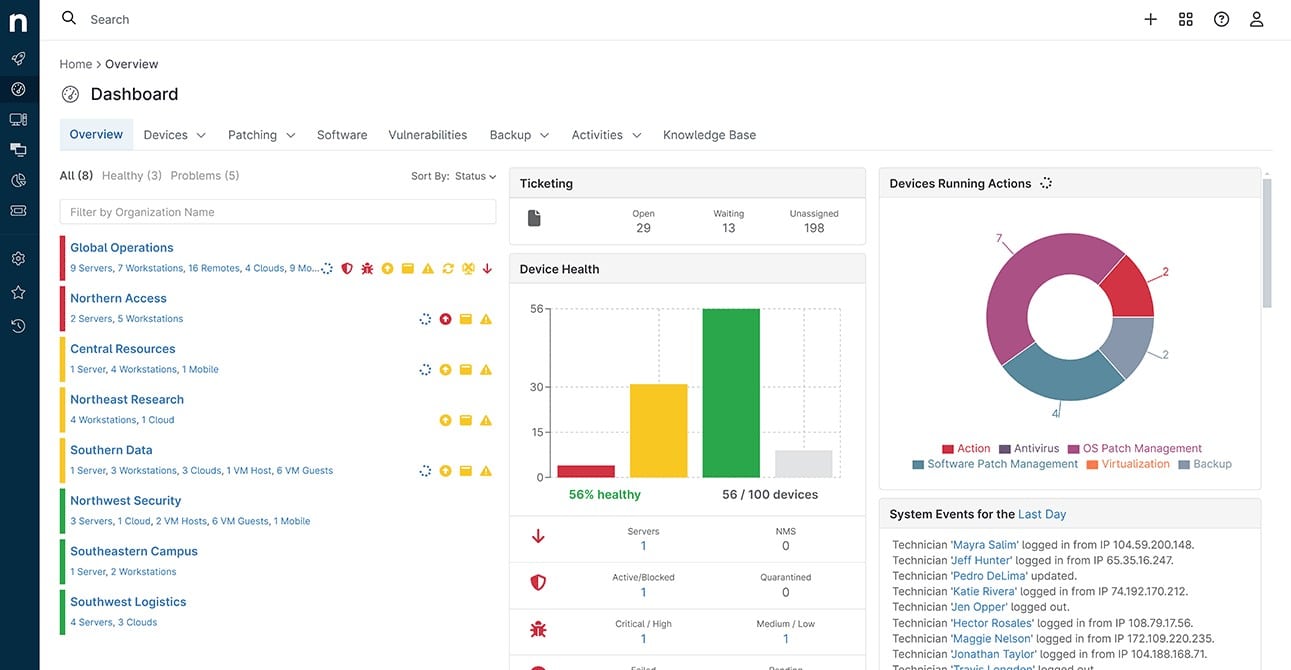Image resolution: width=1291 pixels, height=670 pixels.
Task: Expand the Patching tab dropdown
Action: coord(291,135)
